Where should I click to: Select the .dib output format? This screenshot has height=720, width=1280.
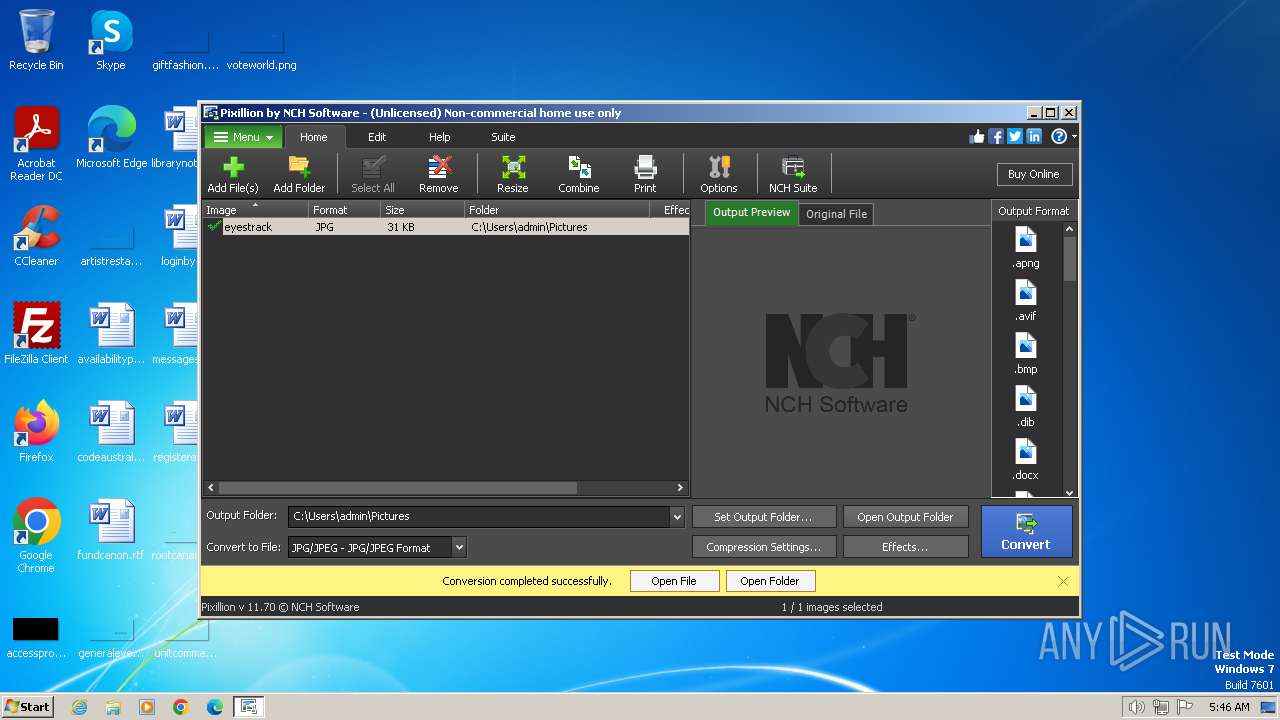click(x=1026, y=406)
